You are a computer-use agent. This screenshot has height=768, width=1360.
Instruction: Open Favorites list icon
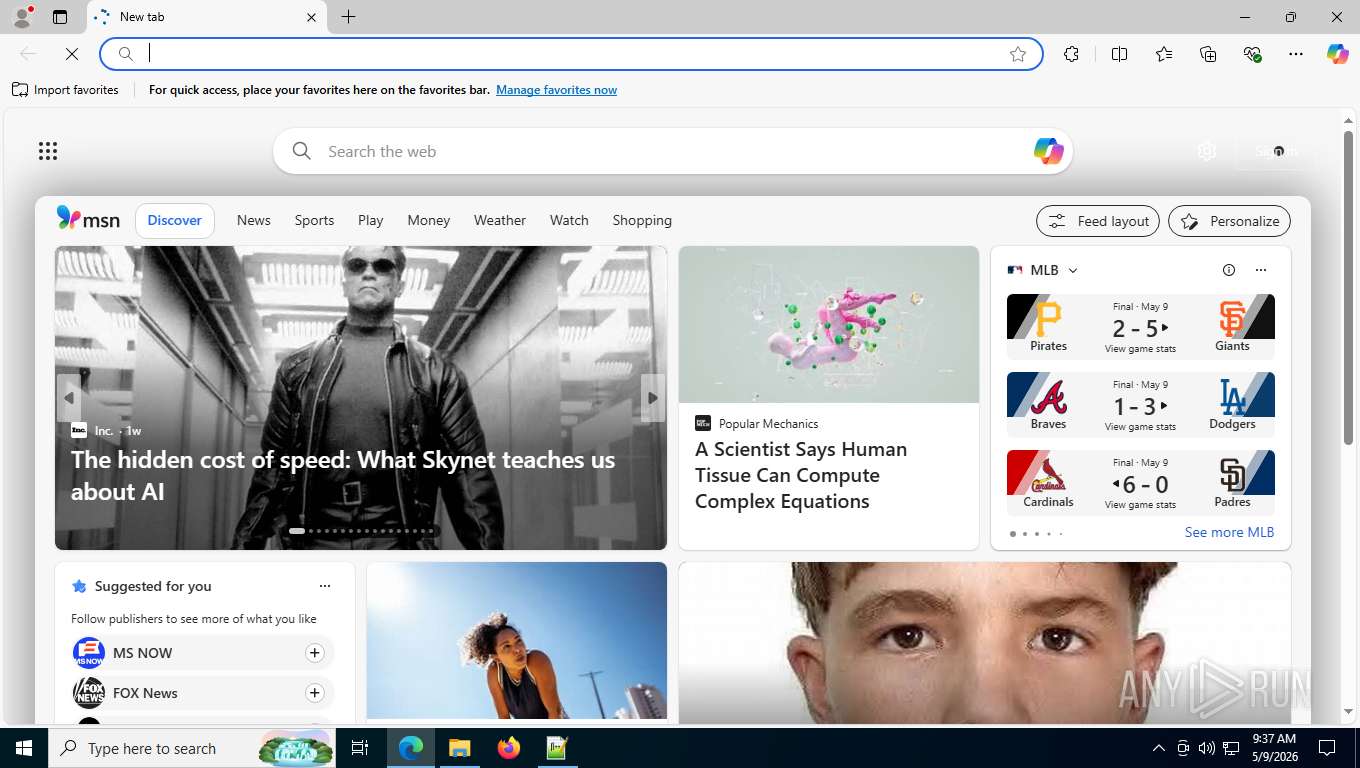1164,54
